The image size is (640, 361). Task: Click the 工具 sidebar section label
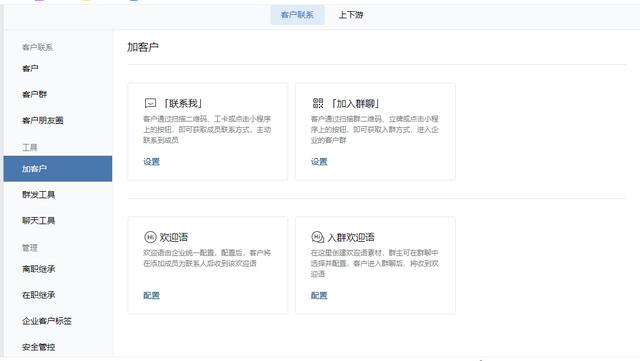[x=29, y=147]
